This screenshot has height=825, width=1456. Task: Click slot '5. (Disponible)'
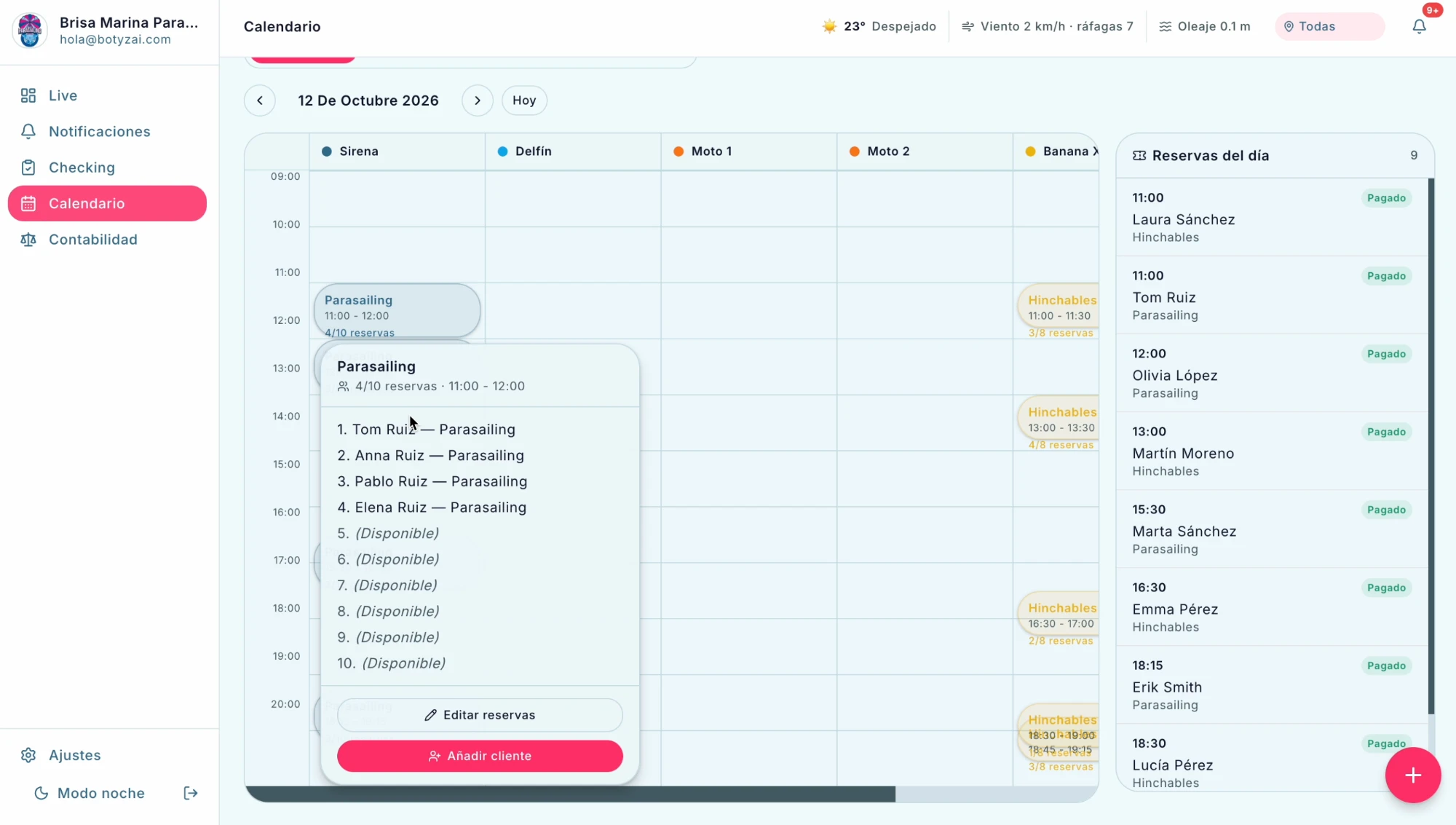(388, 534)
